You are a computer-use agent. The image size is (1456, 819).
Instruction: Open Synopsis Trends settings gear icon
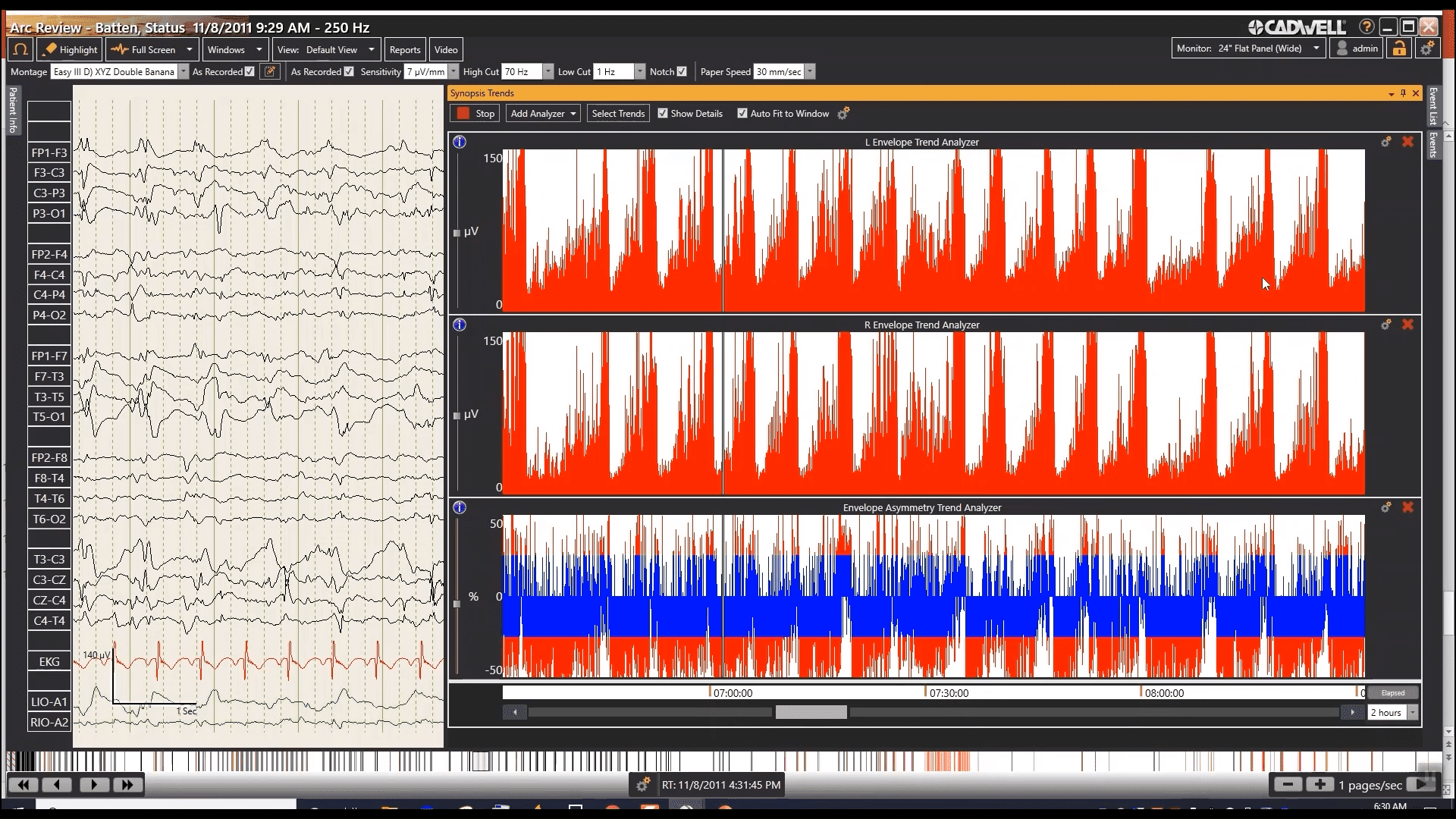tap(843, 114)
